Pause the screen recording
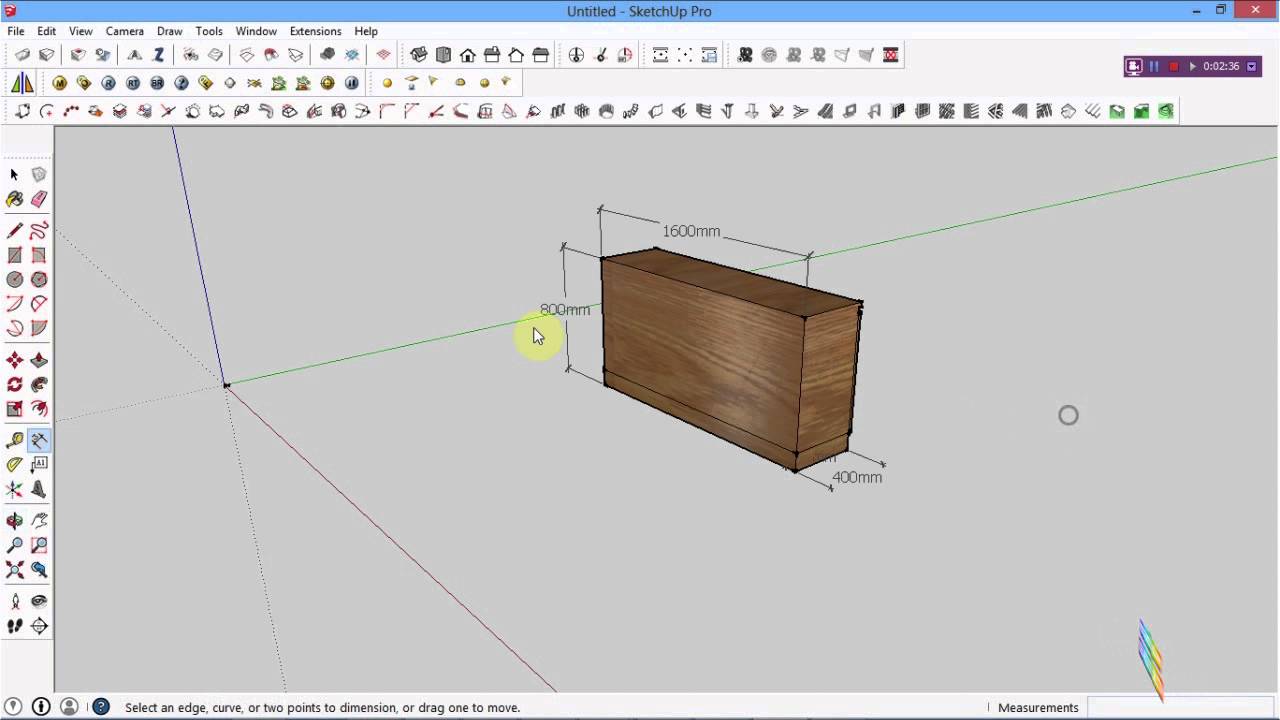The width and height of the screenshot is (1280, 720). coord(1154,66)
